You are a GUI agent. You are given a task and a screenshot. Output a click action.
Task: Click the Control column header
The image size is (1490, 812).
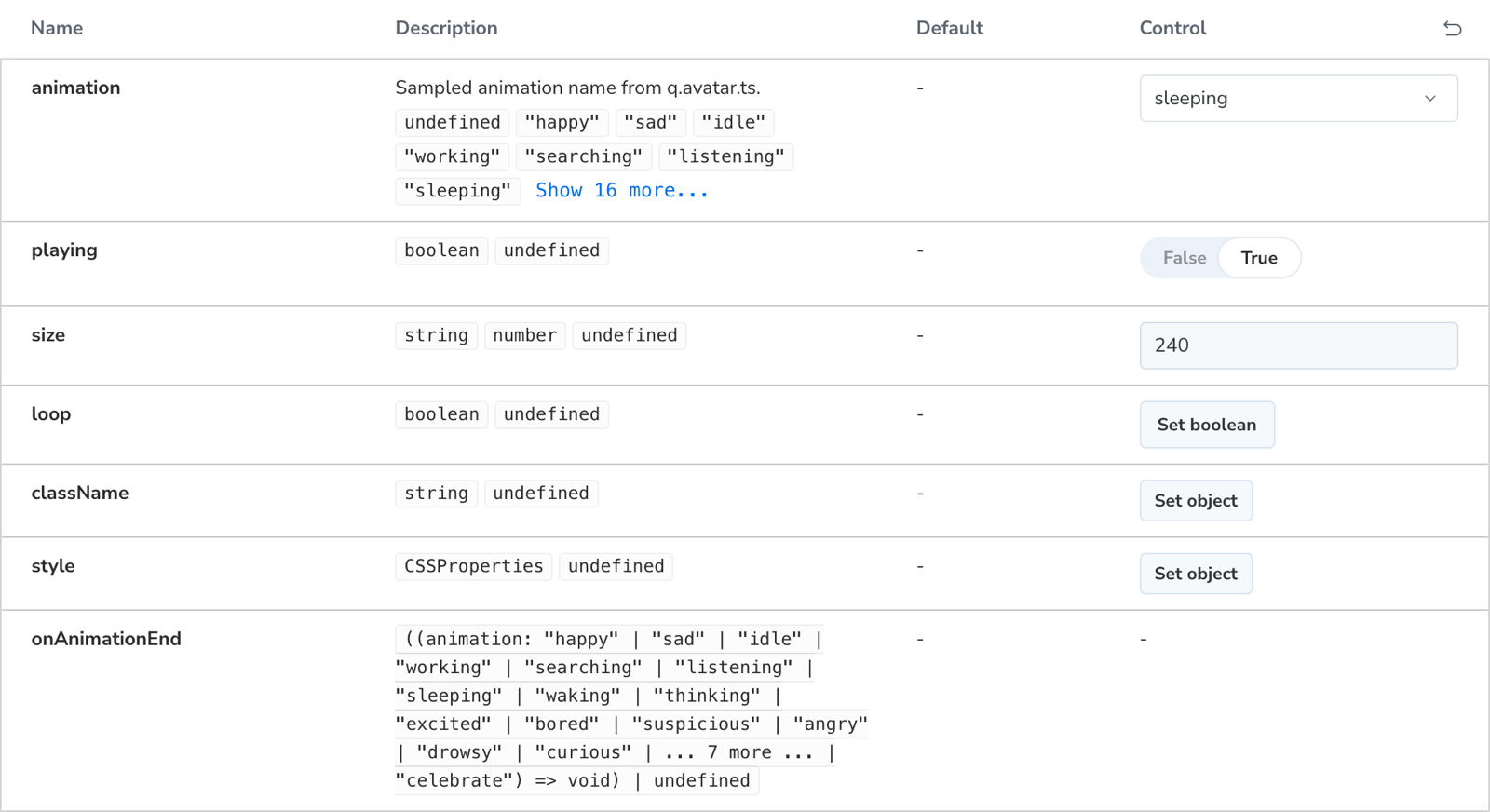[x=1172, y=28]
